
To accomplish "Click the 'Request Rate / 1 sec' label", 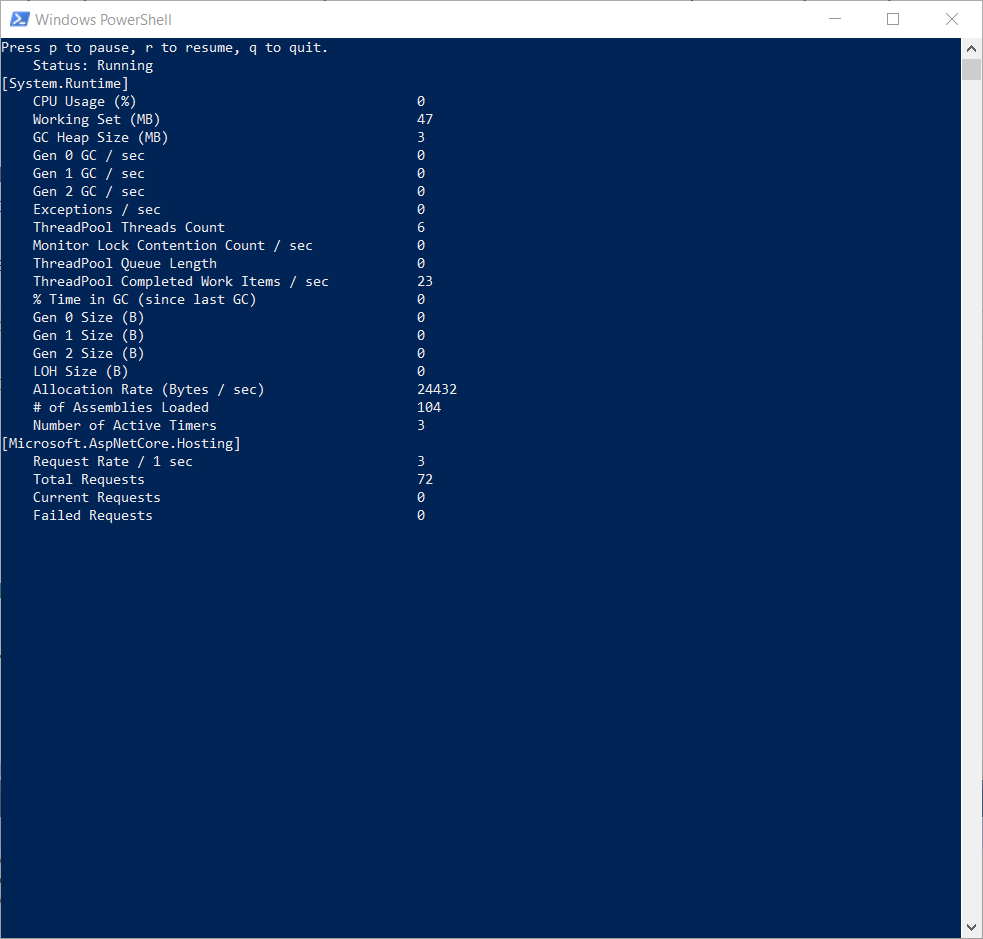I will pos(112,462).
